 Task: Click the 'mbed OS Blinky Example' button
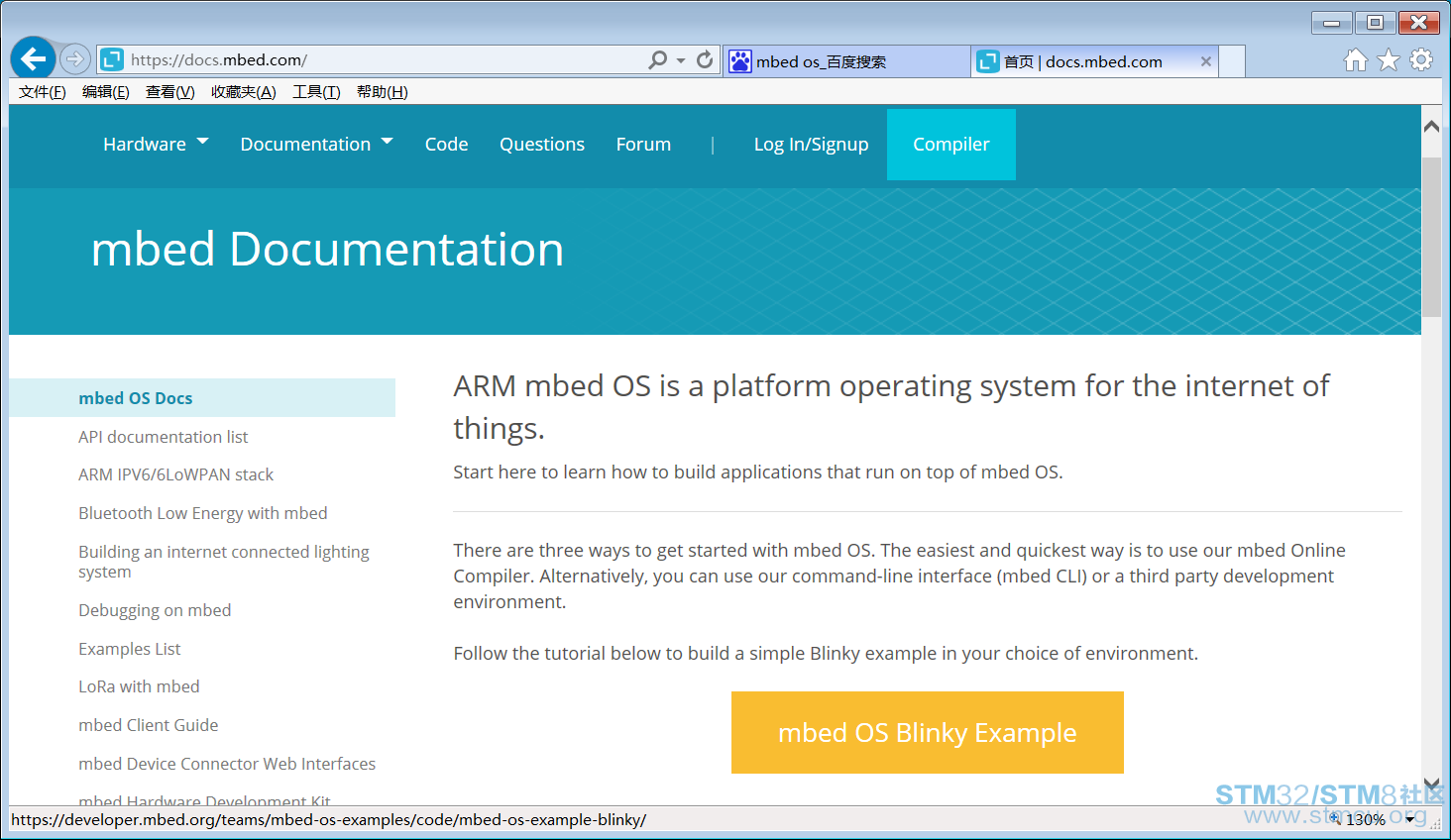928,733
